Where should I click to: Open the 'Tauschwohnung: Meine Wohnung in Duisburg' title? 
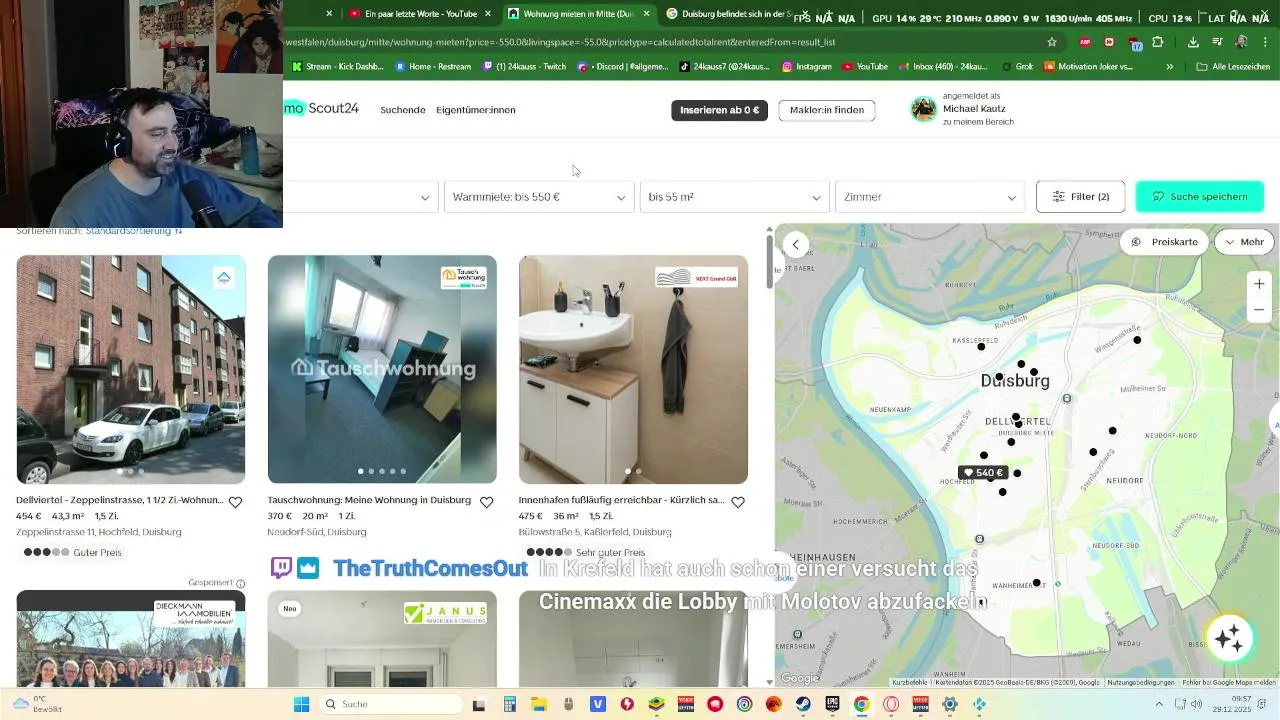point(369,500)
